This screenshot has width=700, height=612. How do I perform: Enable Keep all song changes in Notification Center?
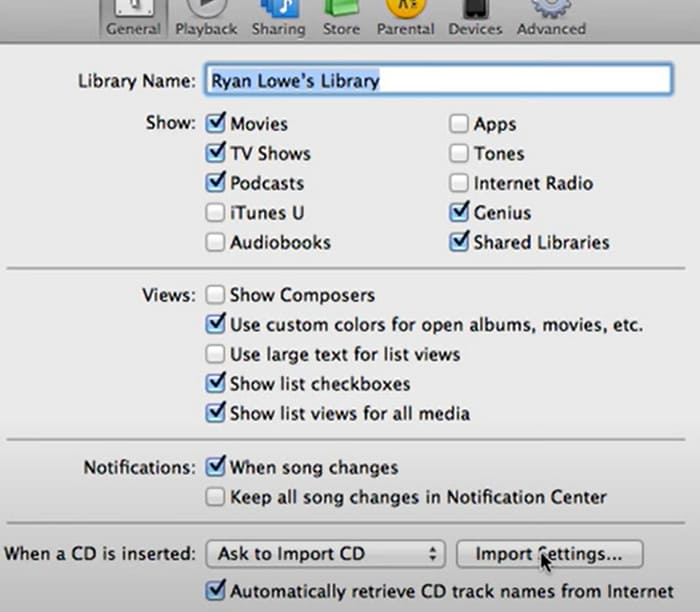pyautogui.click(x=215, y=497)
